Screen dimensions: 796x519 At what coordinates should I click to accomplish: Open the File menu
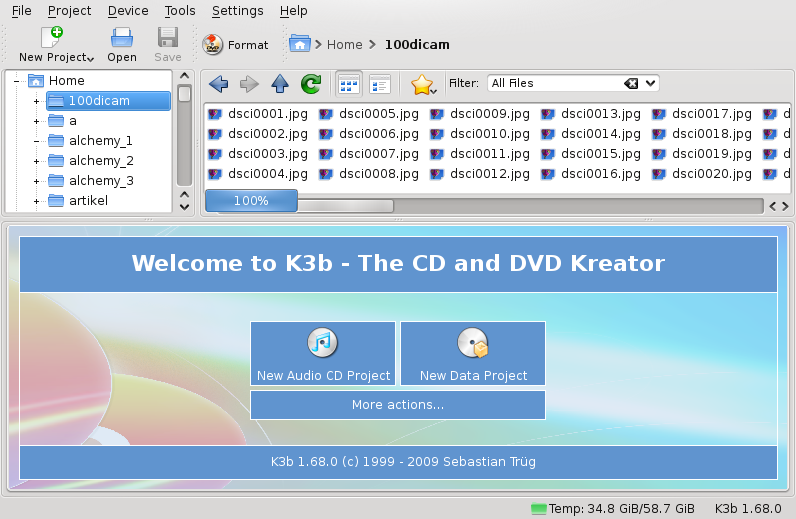tap(21, 11)
